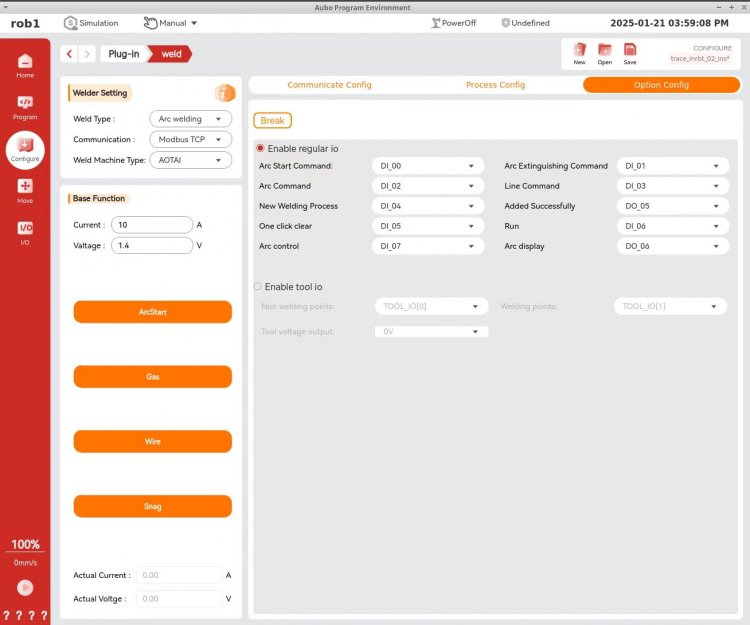Click the PowerOff robot status icon

point(435,23)
